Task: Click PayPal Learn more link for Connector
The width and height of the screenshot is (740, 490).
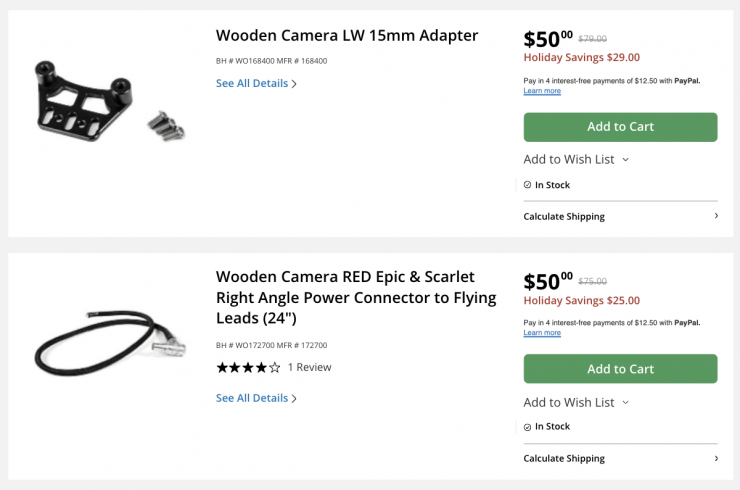Action: tap(542, 333)
